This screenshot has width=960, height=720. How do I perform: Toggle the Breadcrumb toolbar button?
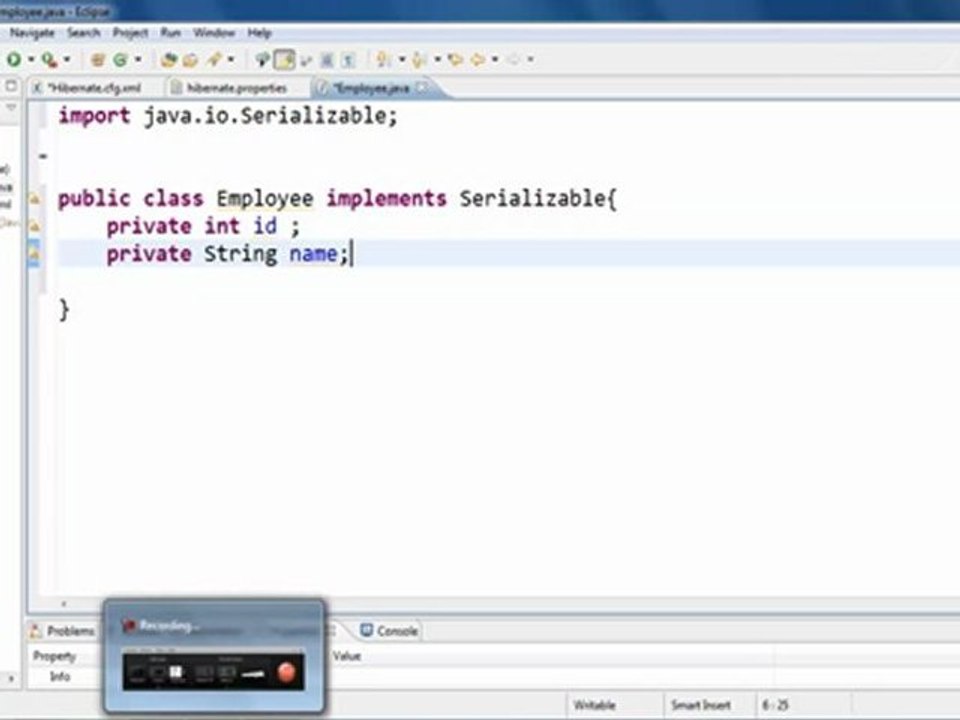point(263,59)
